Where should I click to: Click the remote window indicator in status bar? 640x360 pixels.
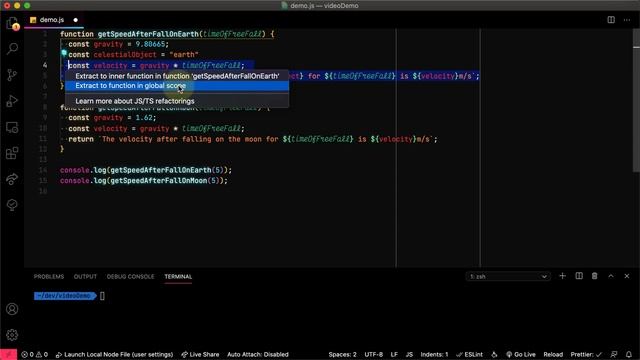9,354
